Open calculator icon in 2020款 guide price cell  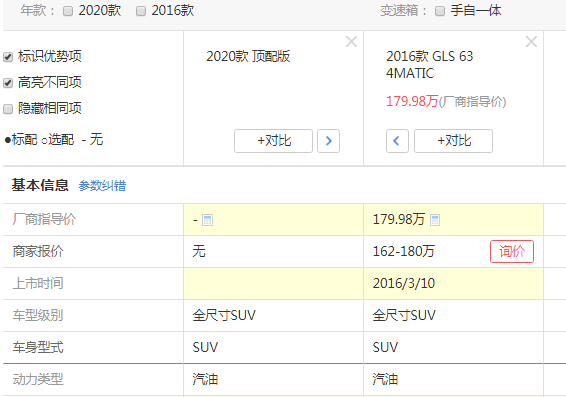point(208,220)
